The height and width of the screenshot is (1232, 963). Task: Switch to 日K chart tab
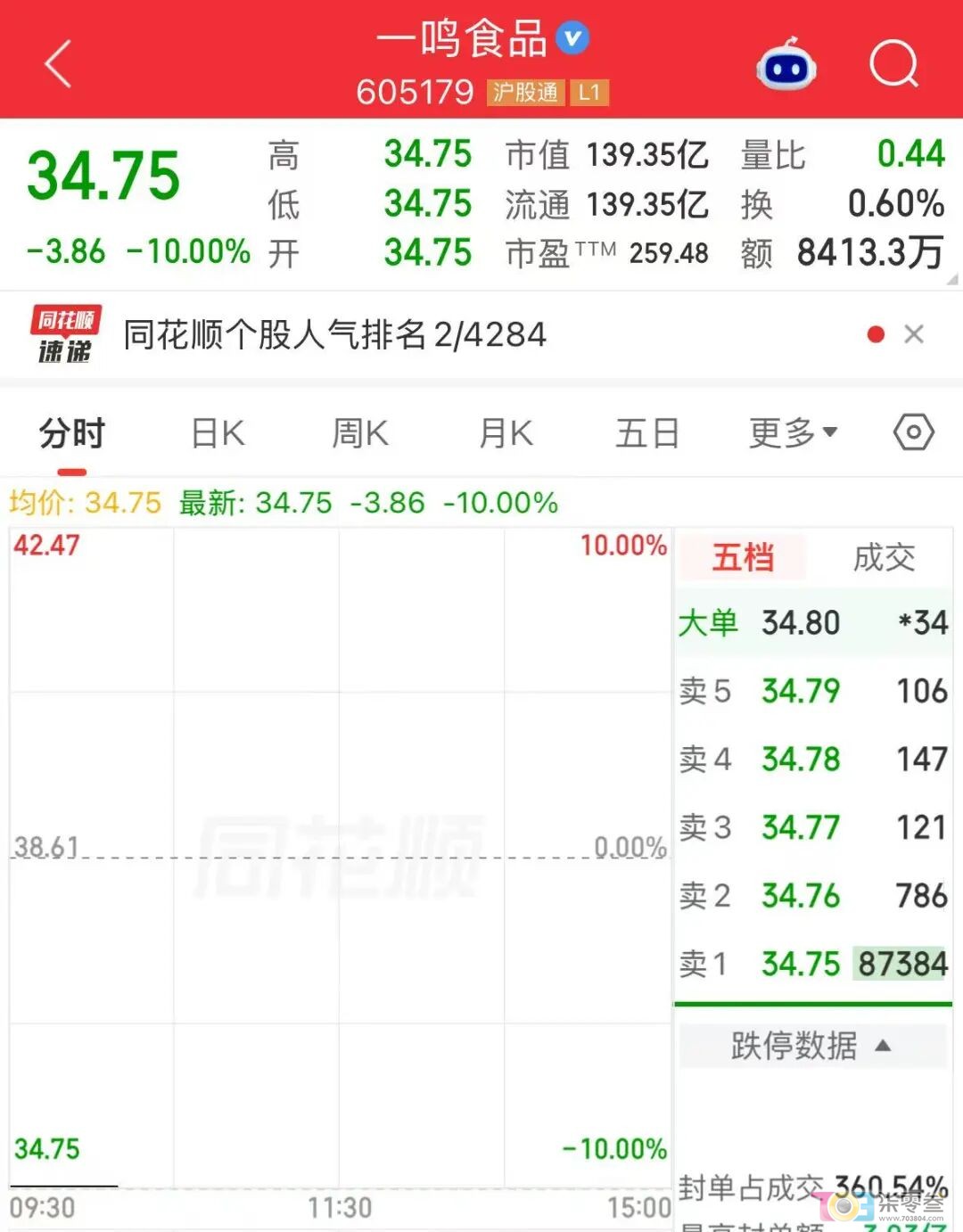218,434
